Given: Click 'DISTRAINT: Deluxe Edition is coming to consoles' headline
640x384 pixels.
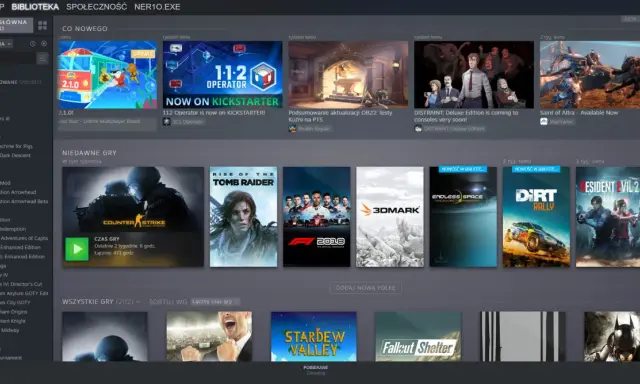Looking at the screenshot, I should click(x=466, y=116).
